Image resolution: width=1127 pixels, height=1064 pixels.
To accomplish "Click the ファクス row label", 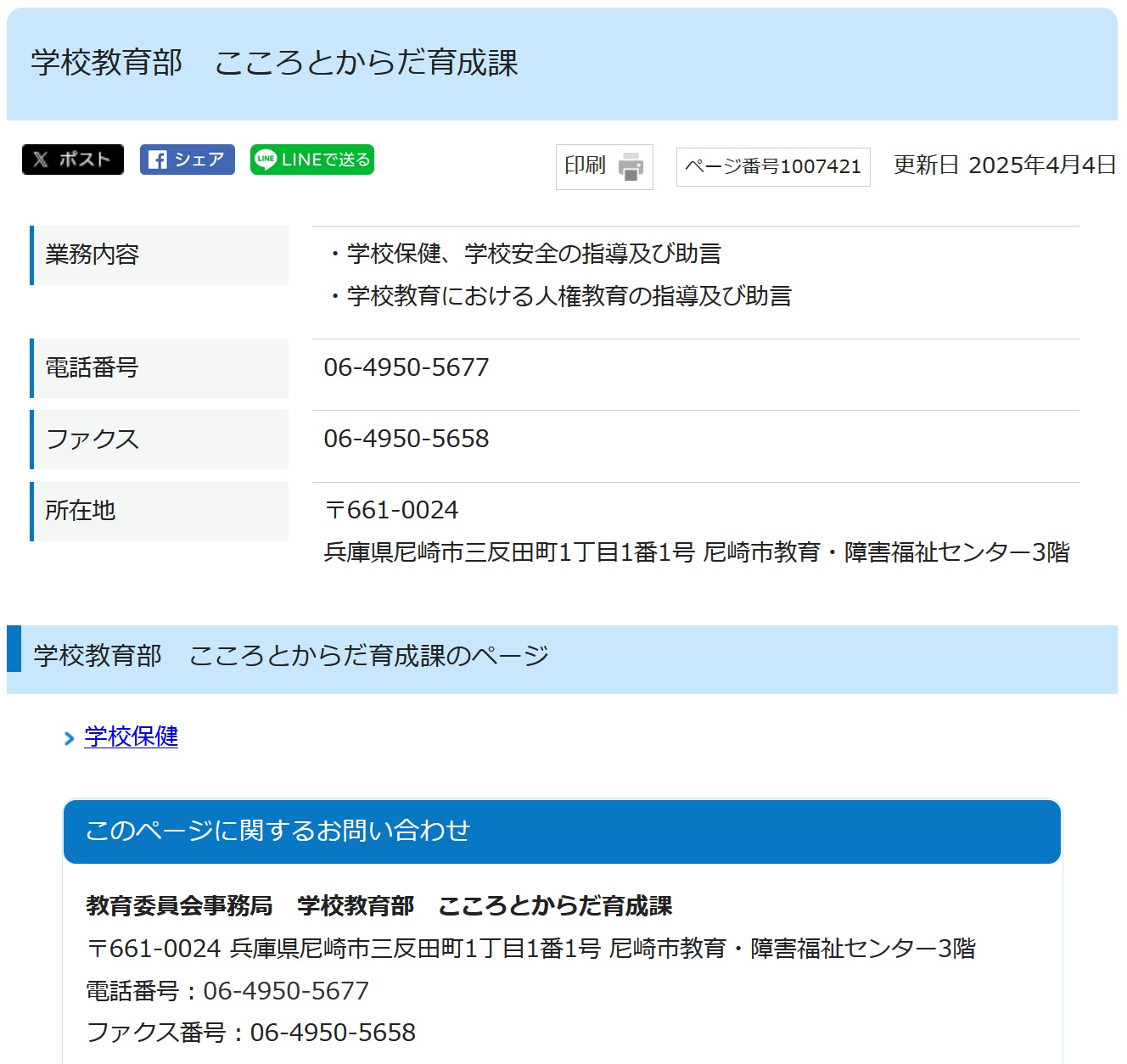I will click(92, 439).
